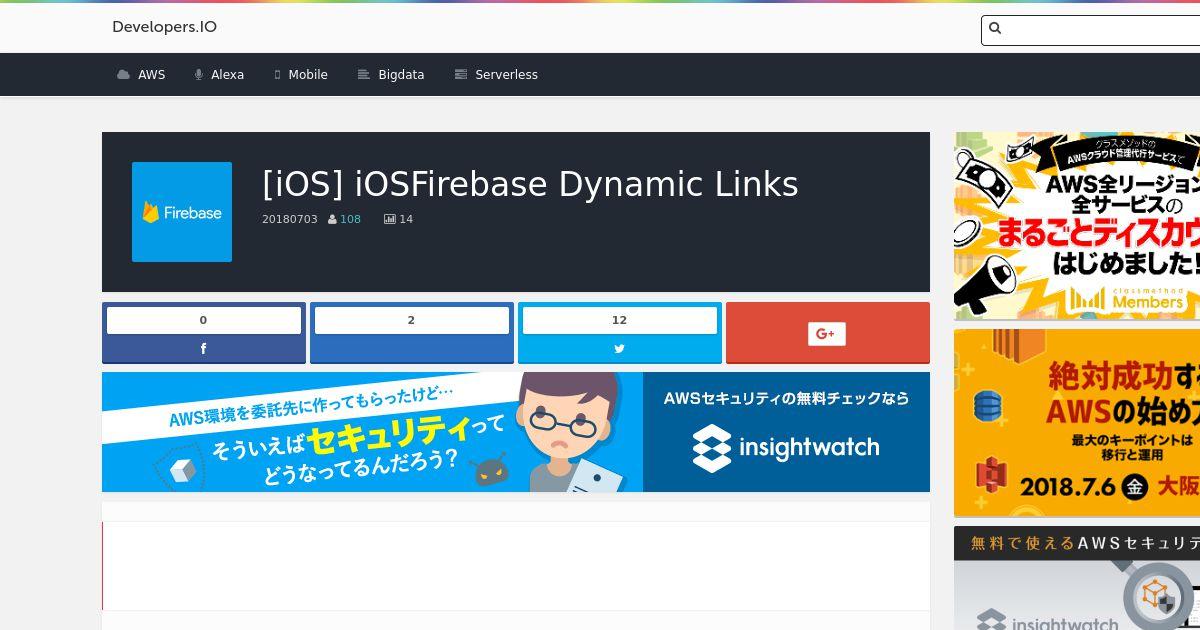Click the AWS cloud icon
1200x630 pixels.
[x=123, y=75]
